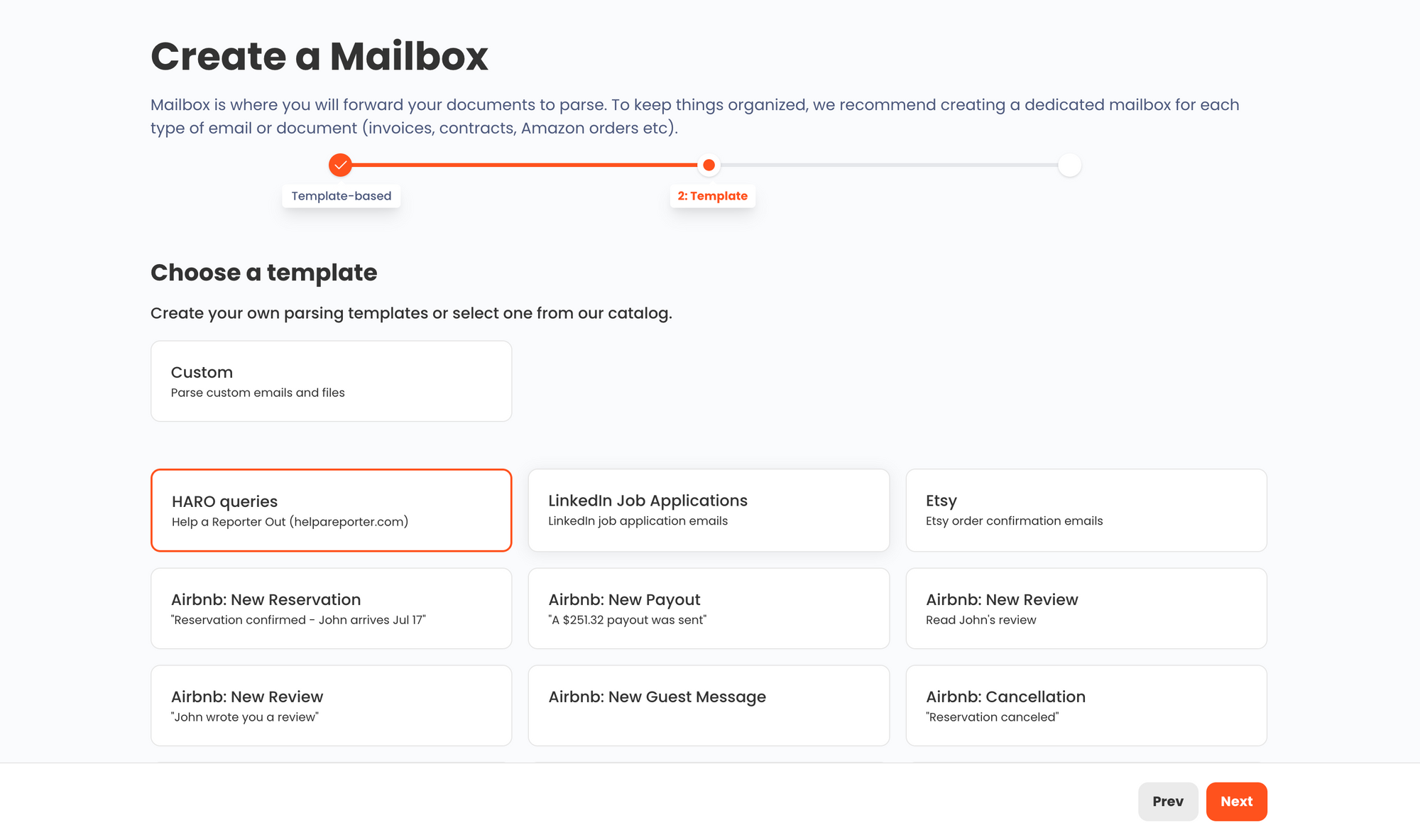Click the orange progress bar segment
The width and height of the screenshot is (1420, 840).
pyautogui.click(x=524, y=165)
